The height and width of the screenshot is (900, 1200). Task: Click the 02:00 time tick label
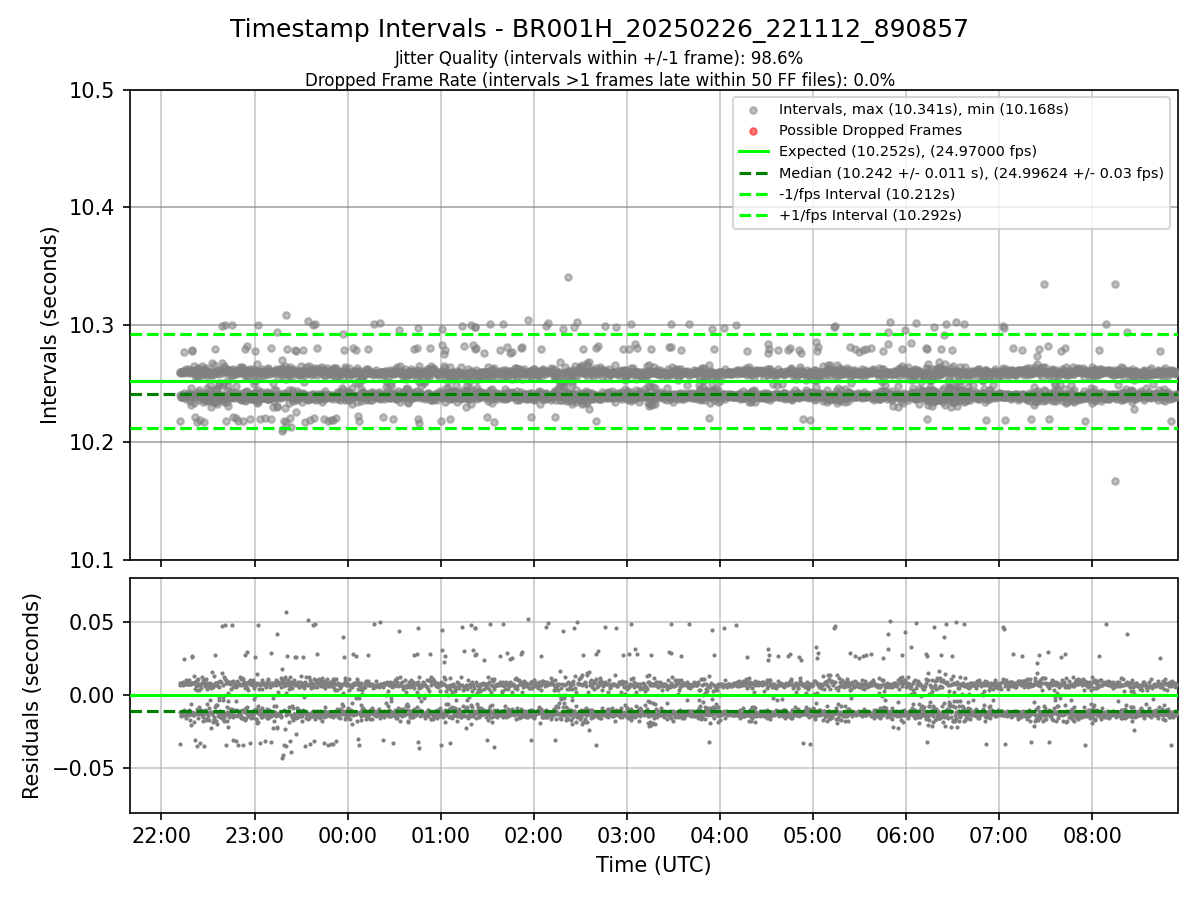(x=533, y=834)
